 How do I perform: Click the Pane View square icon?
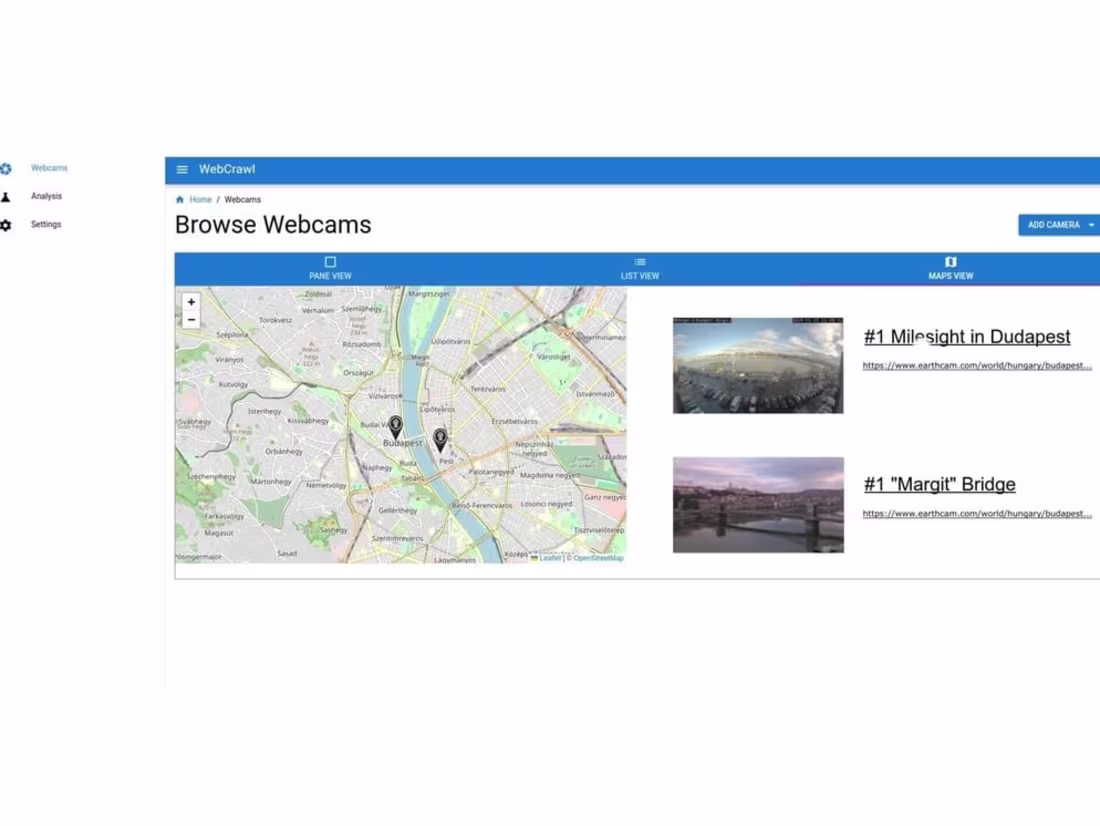(x=330, y=261)
